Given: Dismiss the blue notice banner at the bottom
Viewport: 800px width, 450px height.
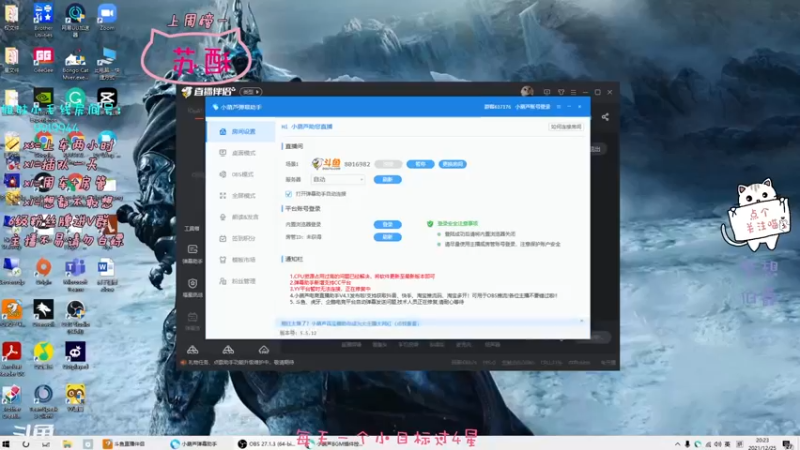Looking at the screenshot, I should [582, 321].
